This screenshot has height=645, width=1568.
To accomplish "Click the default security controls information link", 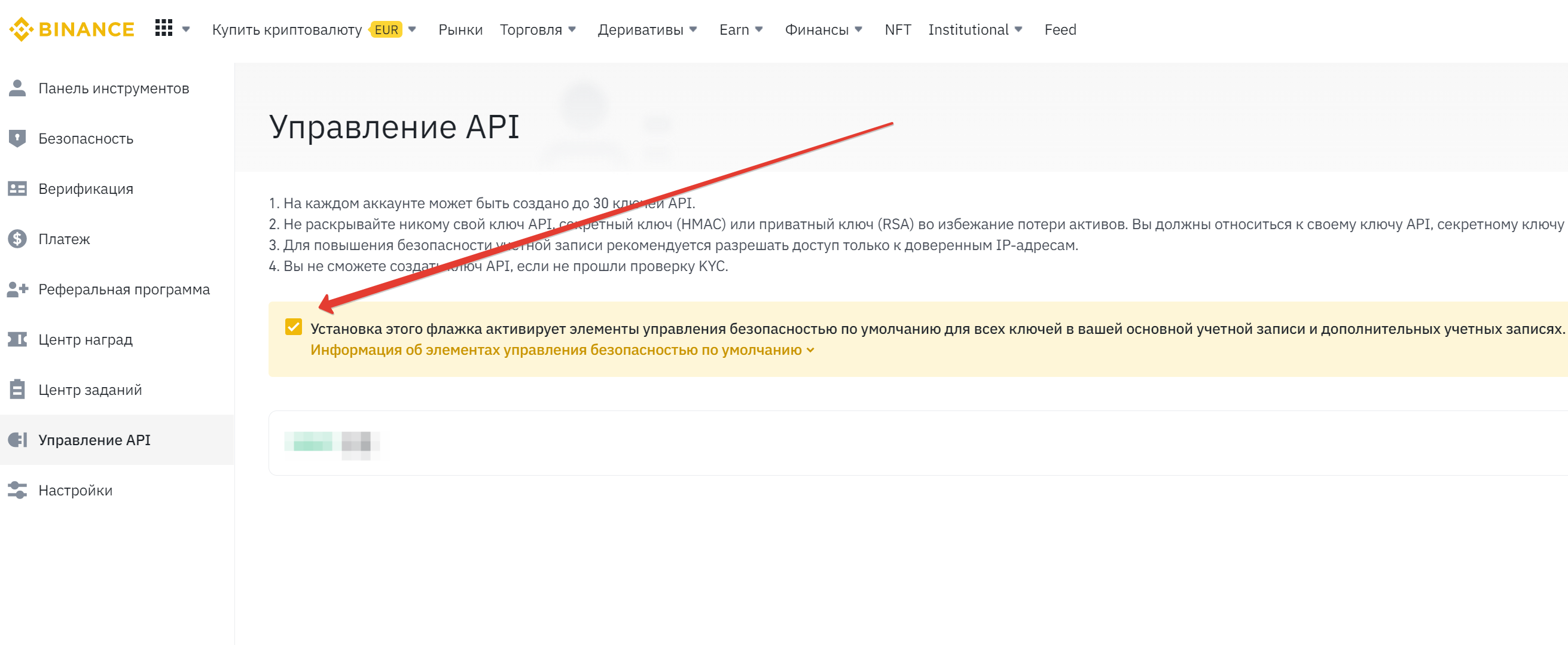I will (x=556, y=350).
